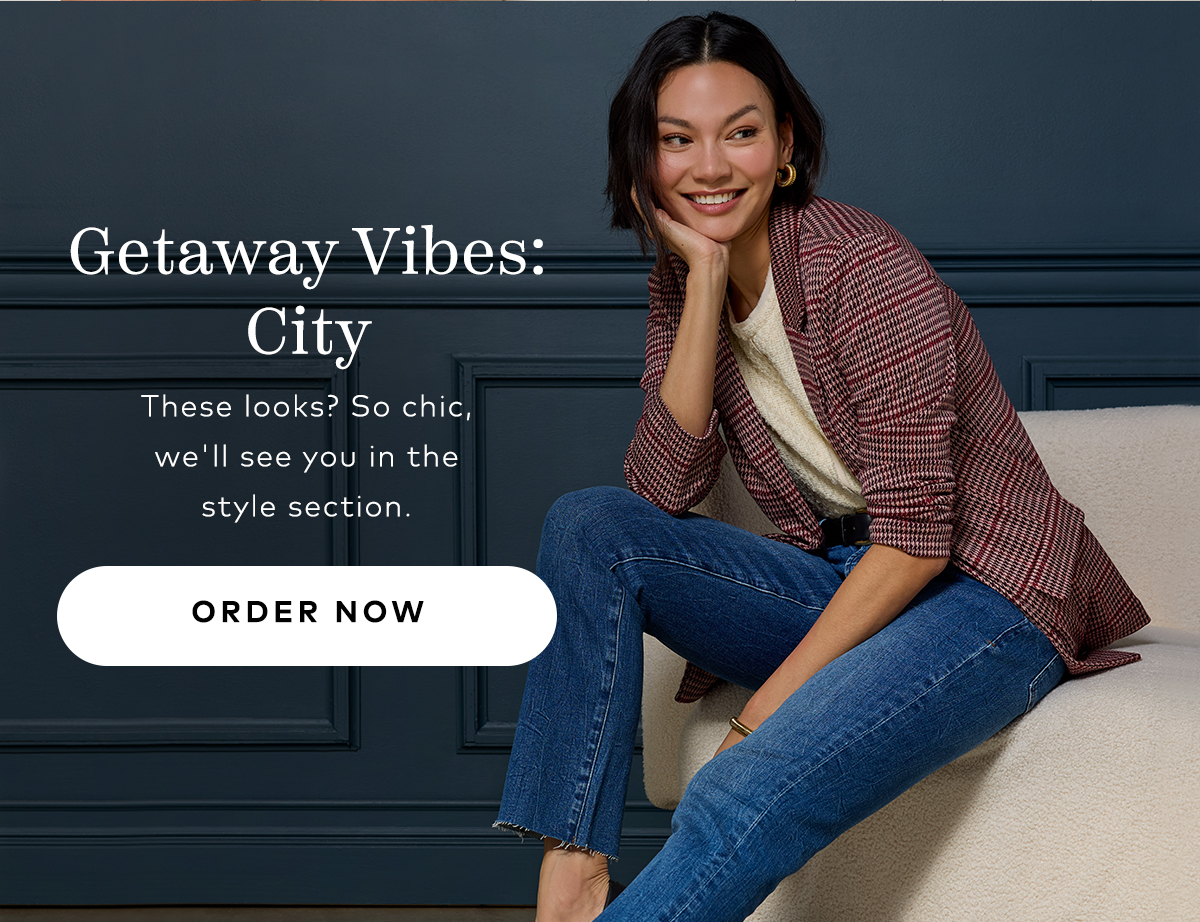
Task: Click the 'These looks? So chic' line
Action: click(306, 408)
